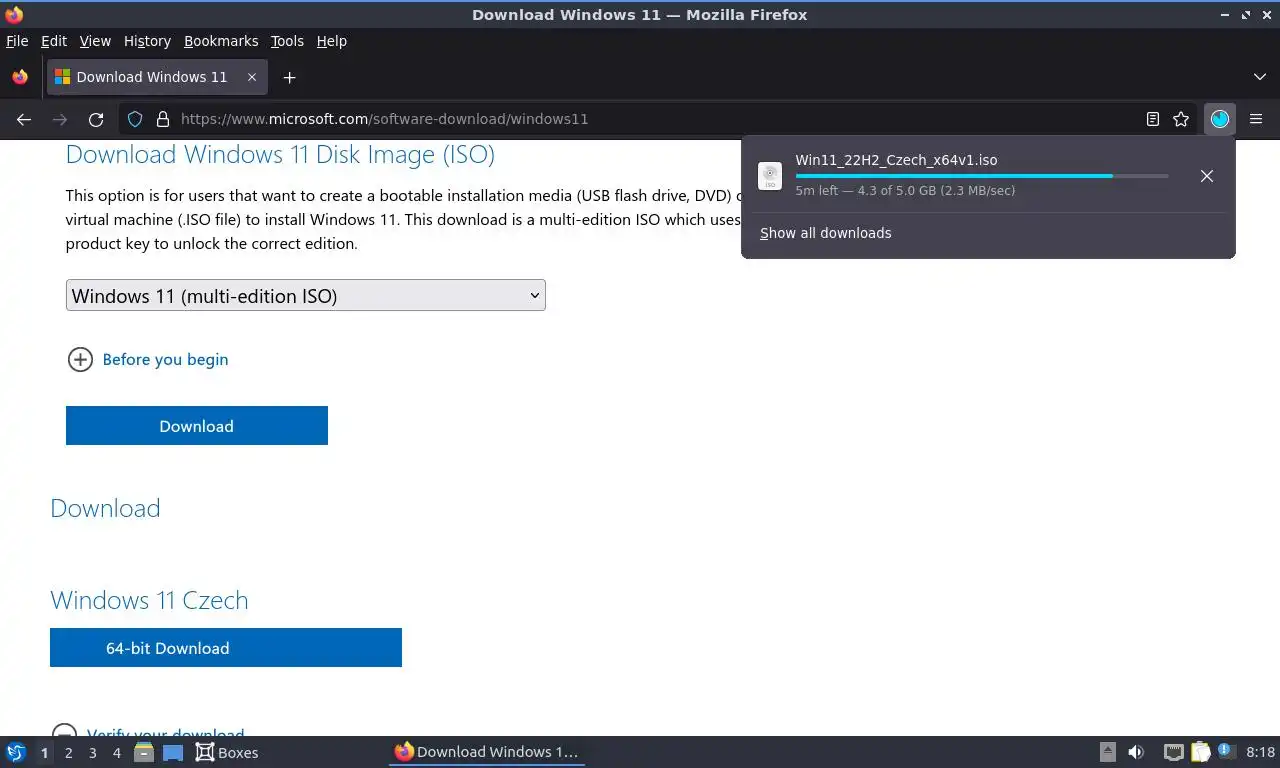Open the Help menu
Viewport: 1280px width, 768px height.
(331, 41)
